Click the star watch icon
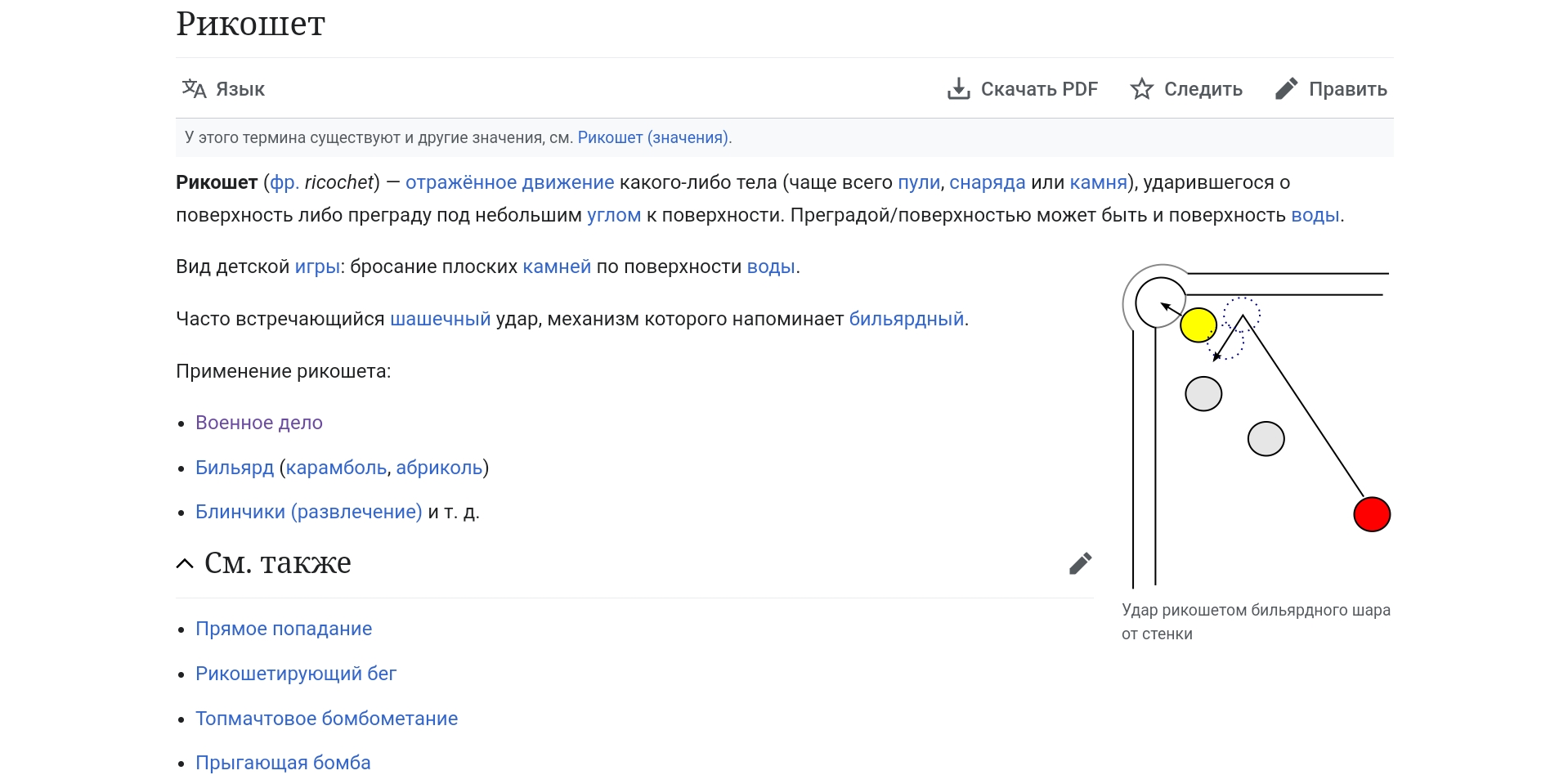Screen dimensions: 1568x775 coord(1141,88)
